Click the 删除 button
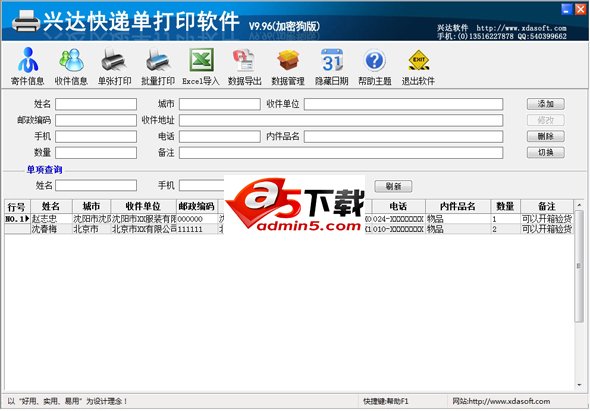Viewport: 590px width, 411px height. pyautogui.click(x=546, y=136)
